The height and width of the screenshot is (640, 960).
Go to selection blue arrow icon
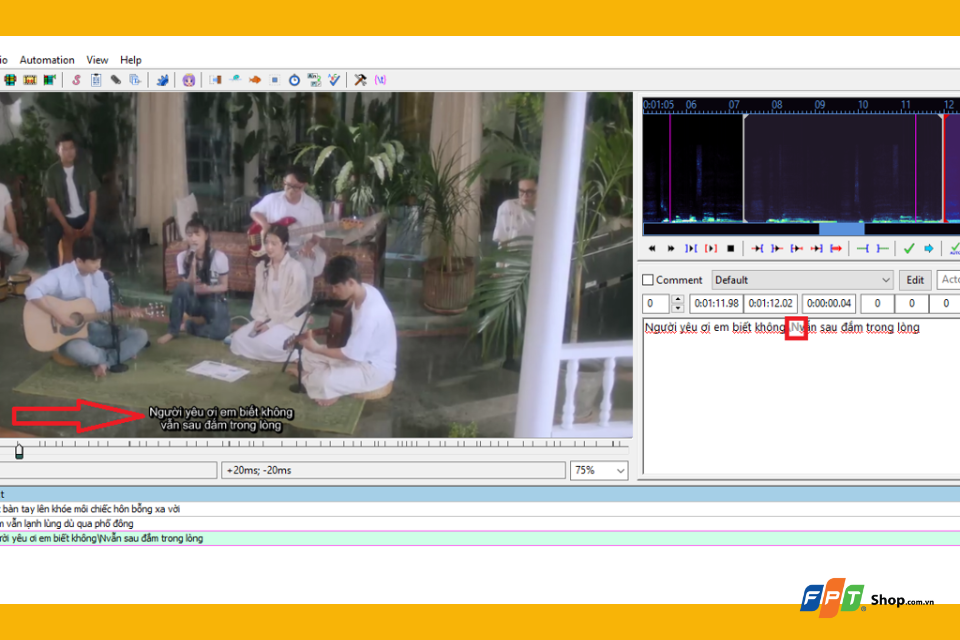929,249
